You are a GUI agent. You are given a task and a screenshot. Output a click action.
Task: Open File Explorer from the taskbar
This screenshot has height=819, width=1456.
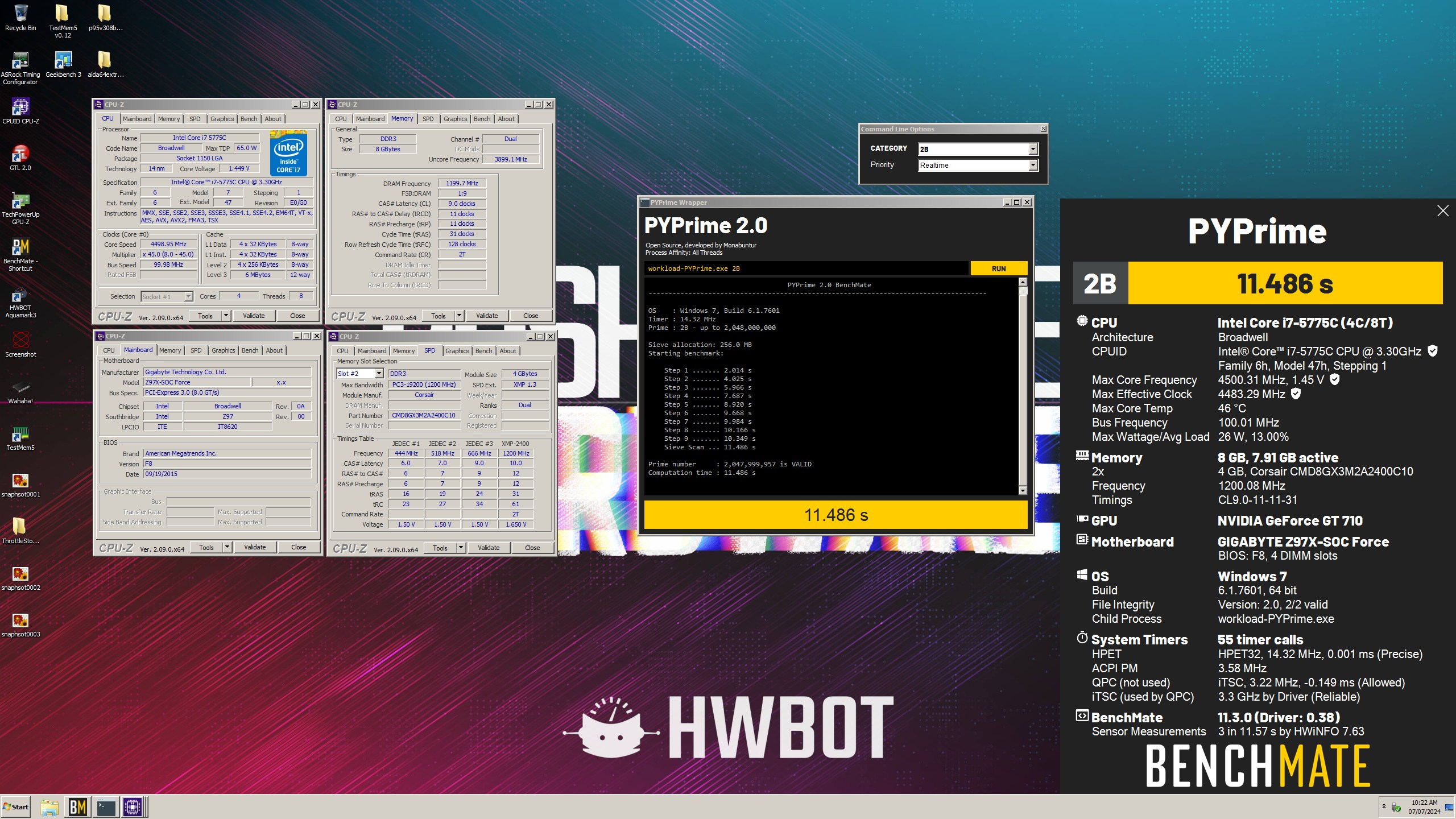coord(49,807)
